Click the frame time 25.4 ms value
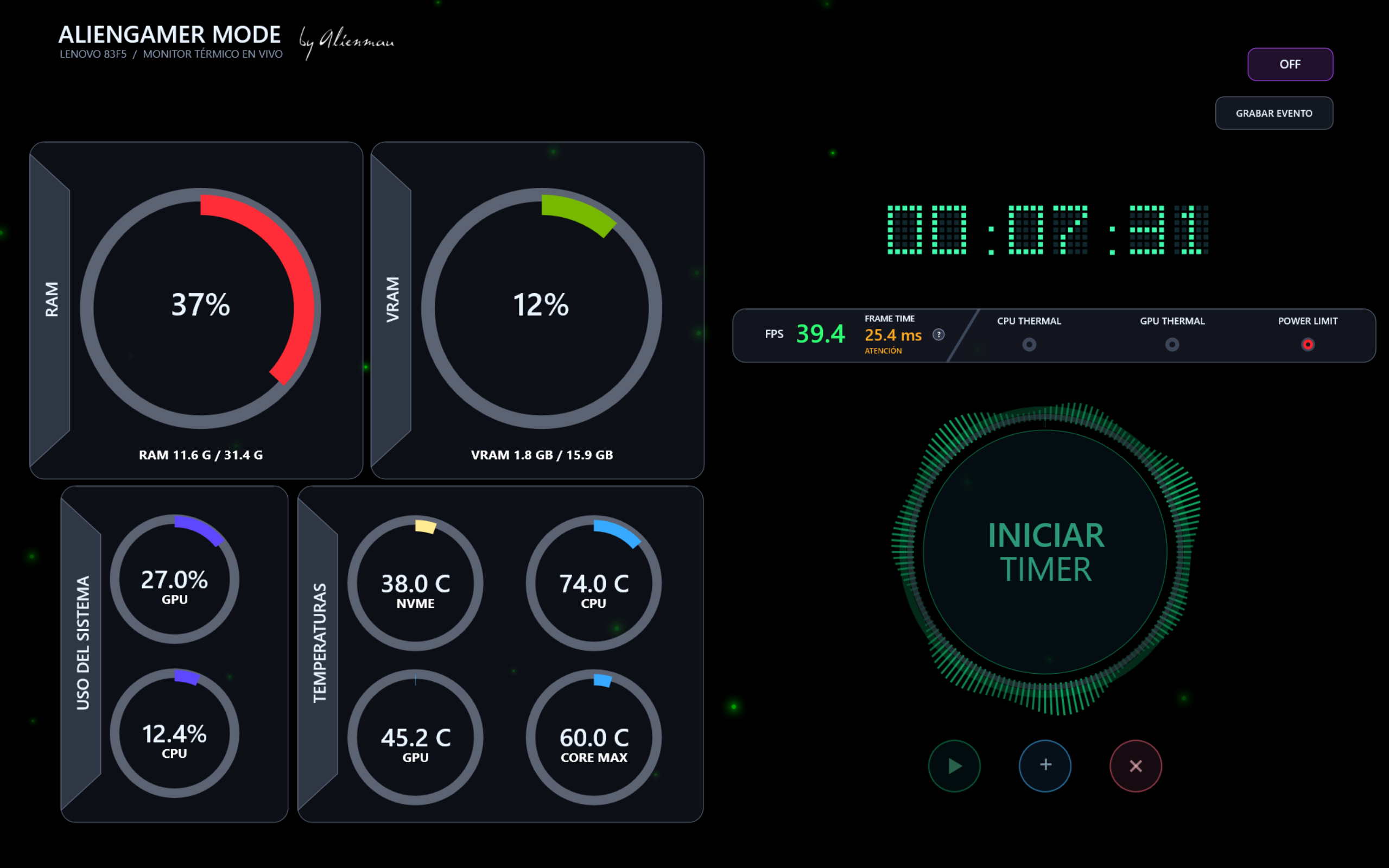Image resolution: width=1389 pixels, height=868 pixels. pyautogui.click(x=893, y=335)
